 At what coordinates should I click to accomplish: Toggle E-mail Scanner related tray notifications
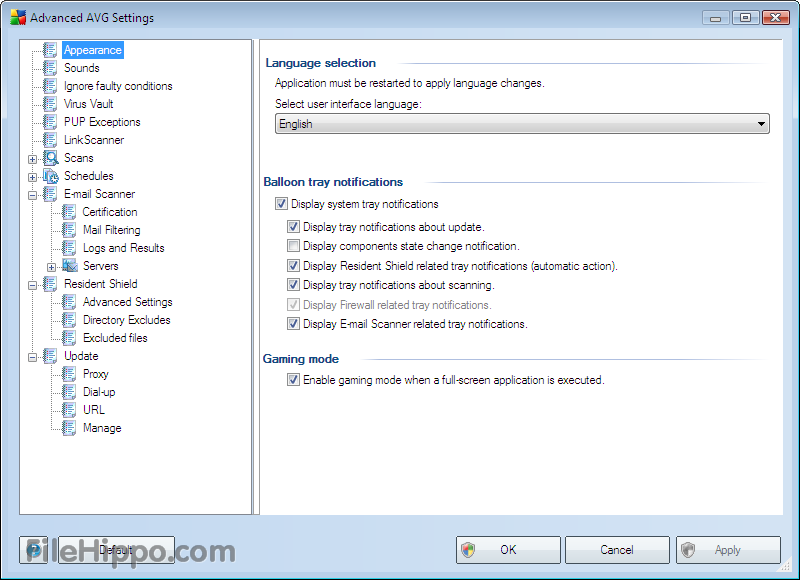click(293, 324)
